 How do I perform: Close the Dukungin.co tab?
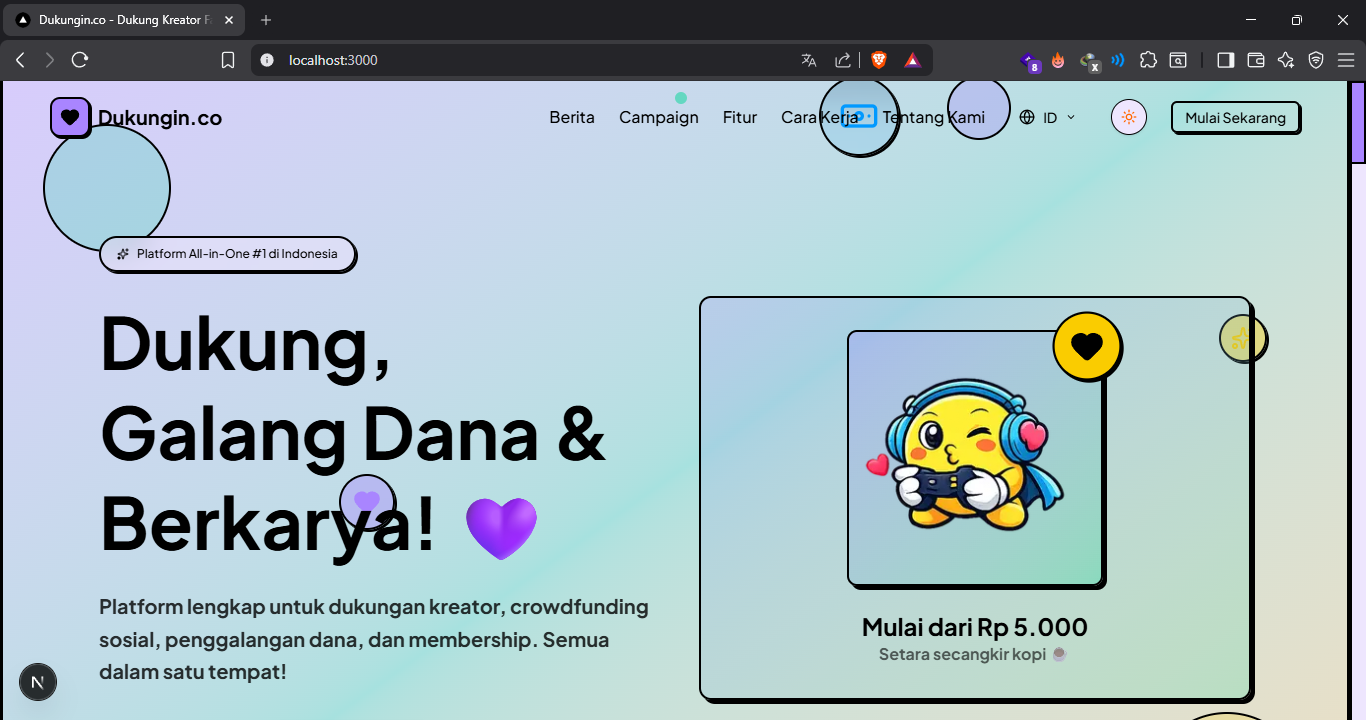[229, 20]
